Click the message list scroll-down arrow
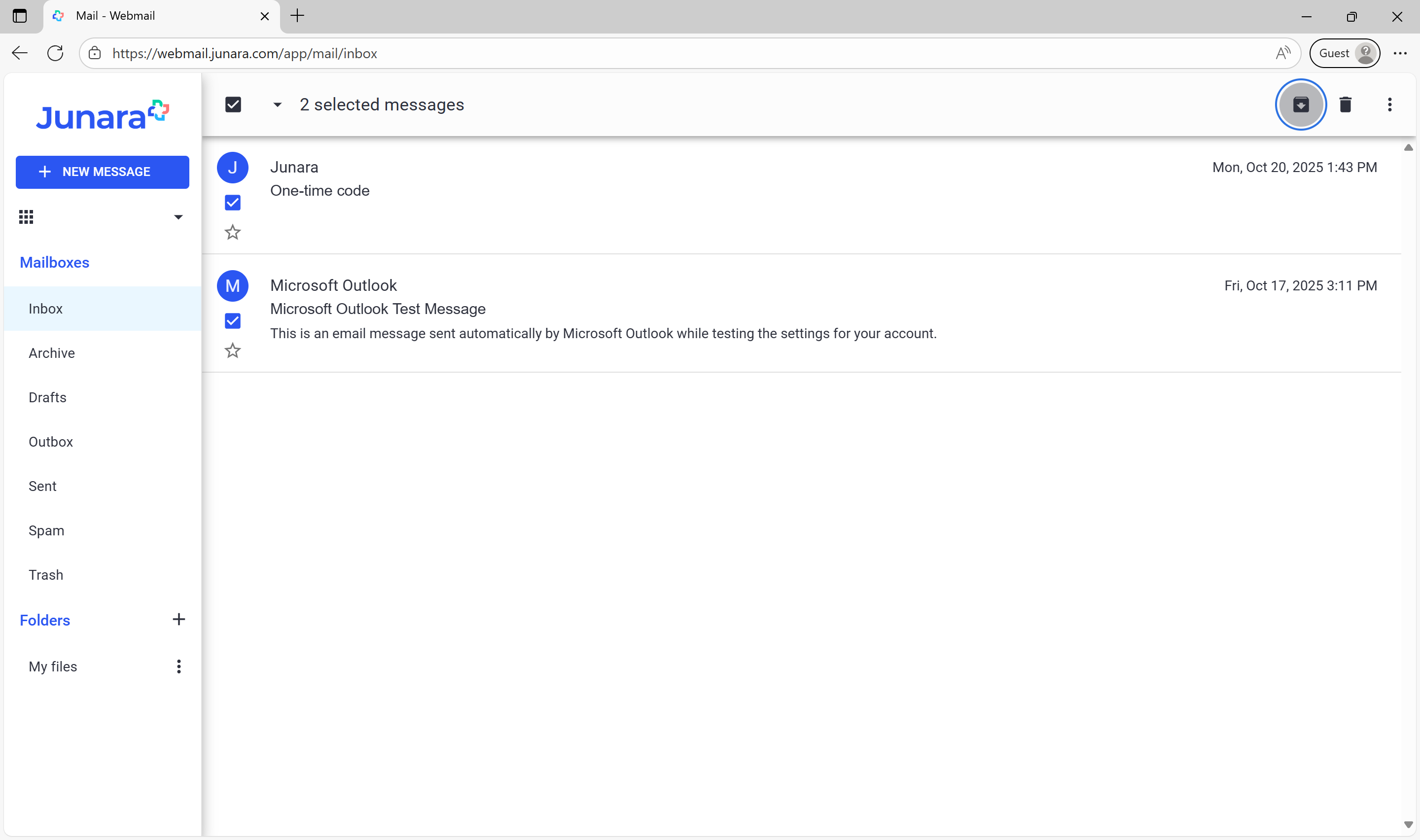The image size is (1420, 840). [1408, 825]
